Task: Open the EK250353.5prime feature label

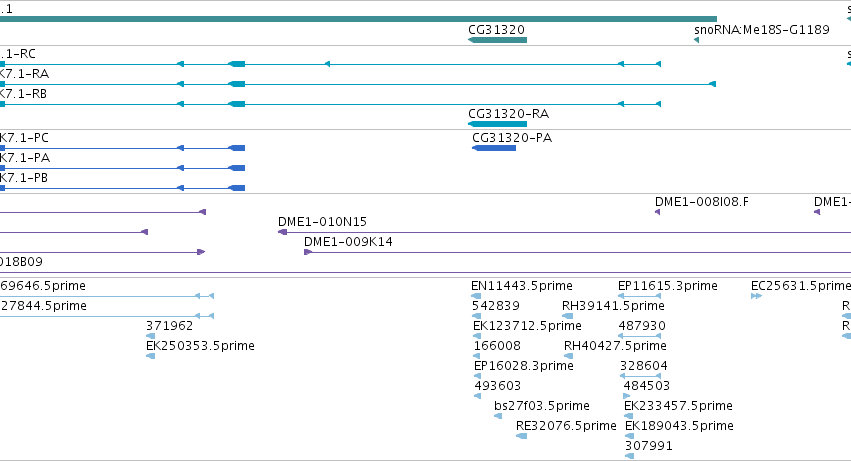Action: pyautogui.click(x=200, y=346)
